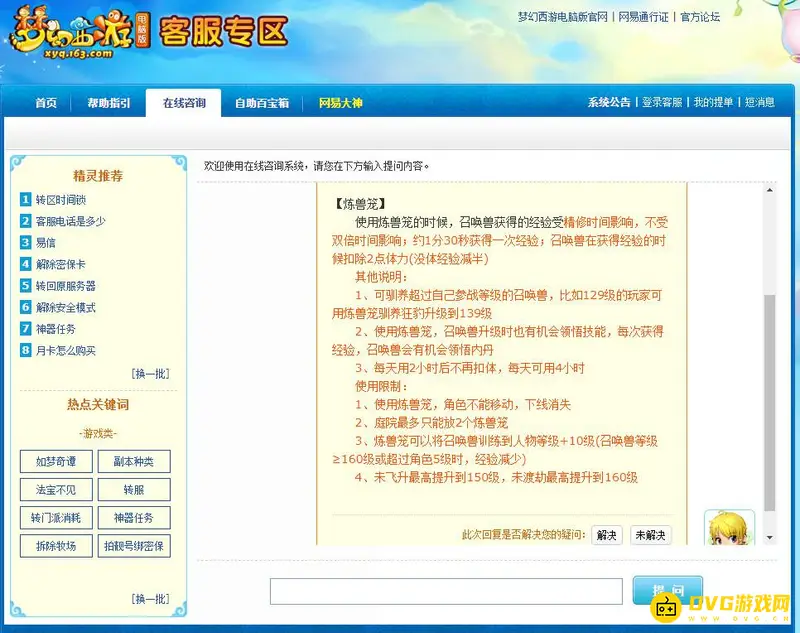The width and height of the screenshot is (800, 633).
Task: Click the 梦幻西游 xyq.163.com logo
Action: [80, 33]
